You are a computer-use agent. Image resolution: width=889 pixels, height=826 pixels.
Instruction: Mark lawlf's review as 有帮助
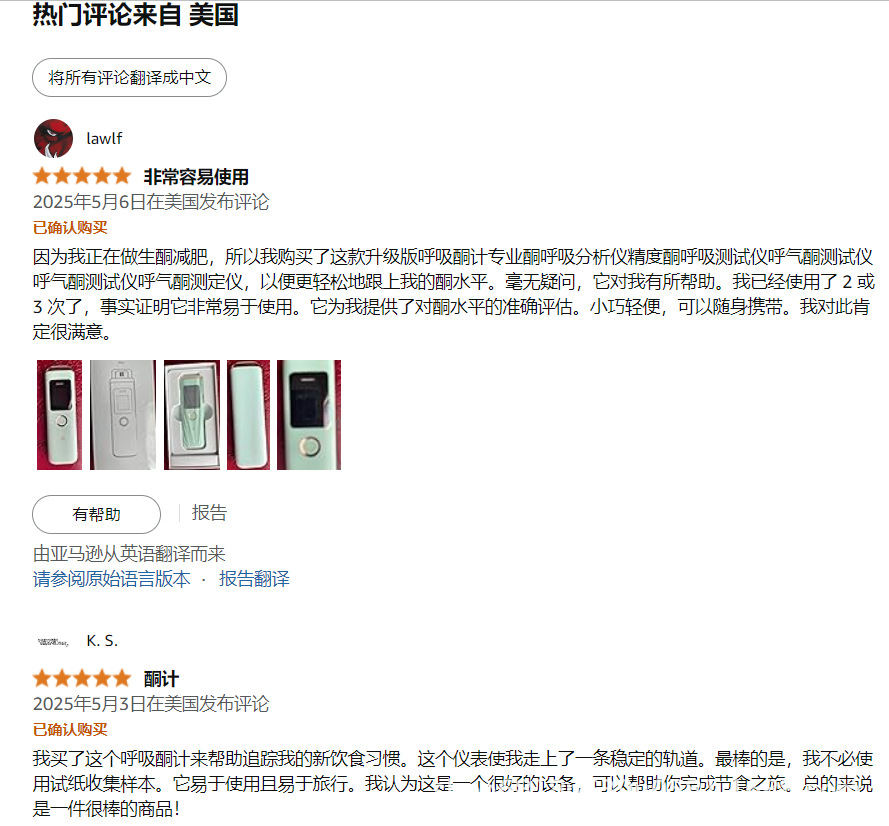pos(96,514)
